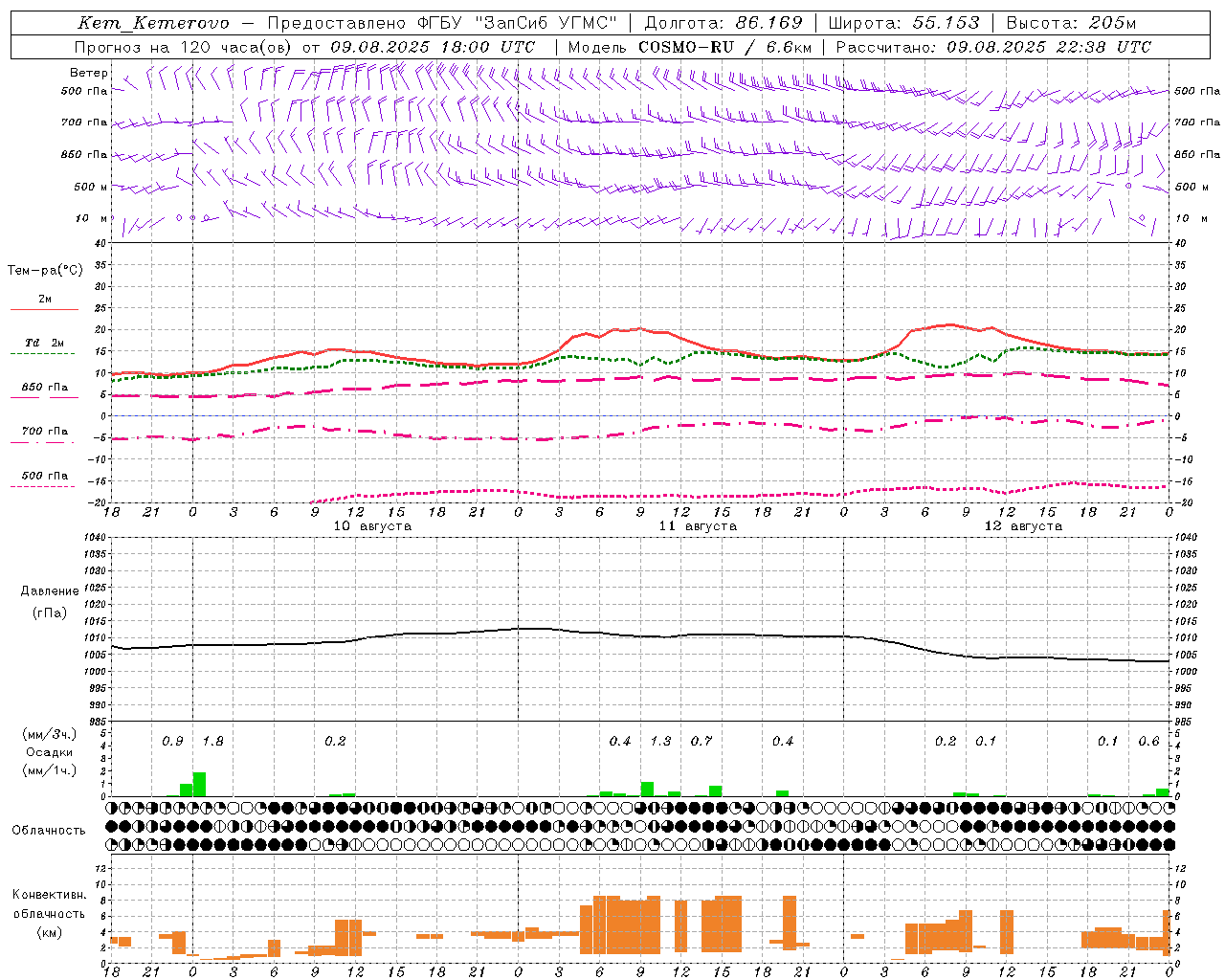Select the calculated time '09.08.2025 22:38 UTC'
The height and width of the screenshot is (980, 1225).
tap(1049, 47)
